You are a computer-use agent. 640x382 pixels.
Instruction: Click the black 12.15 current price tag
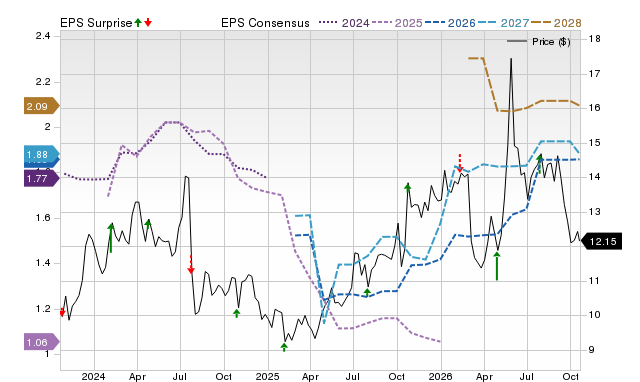tap(601, 242)
